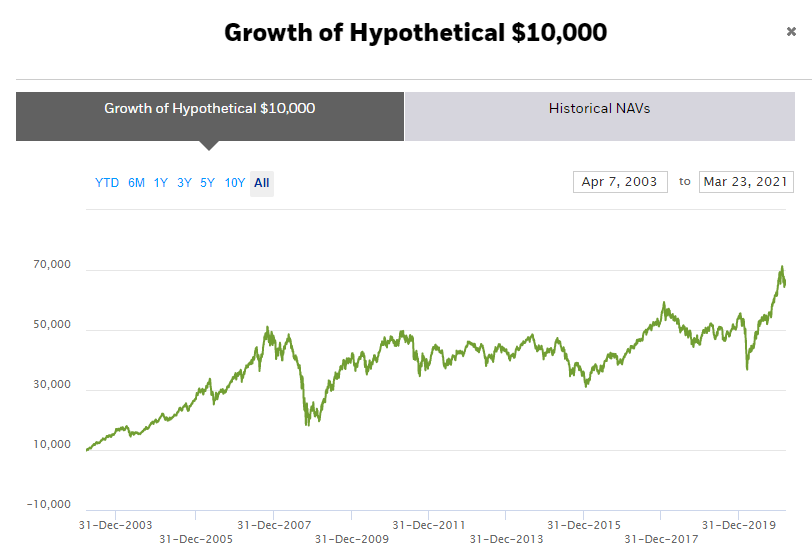Show year-to-date range with YTD

[107, 183]
